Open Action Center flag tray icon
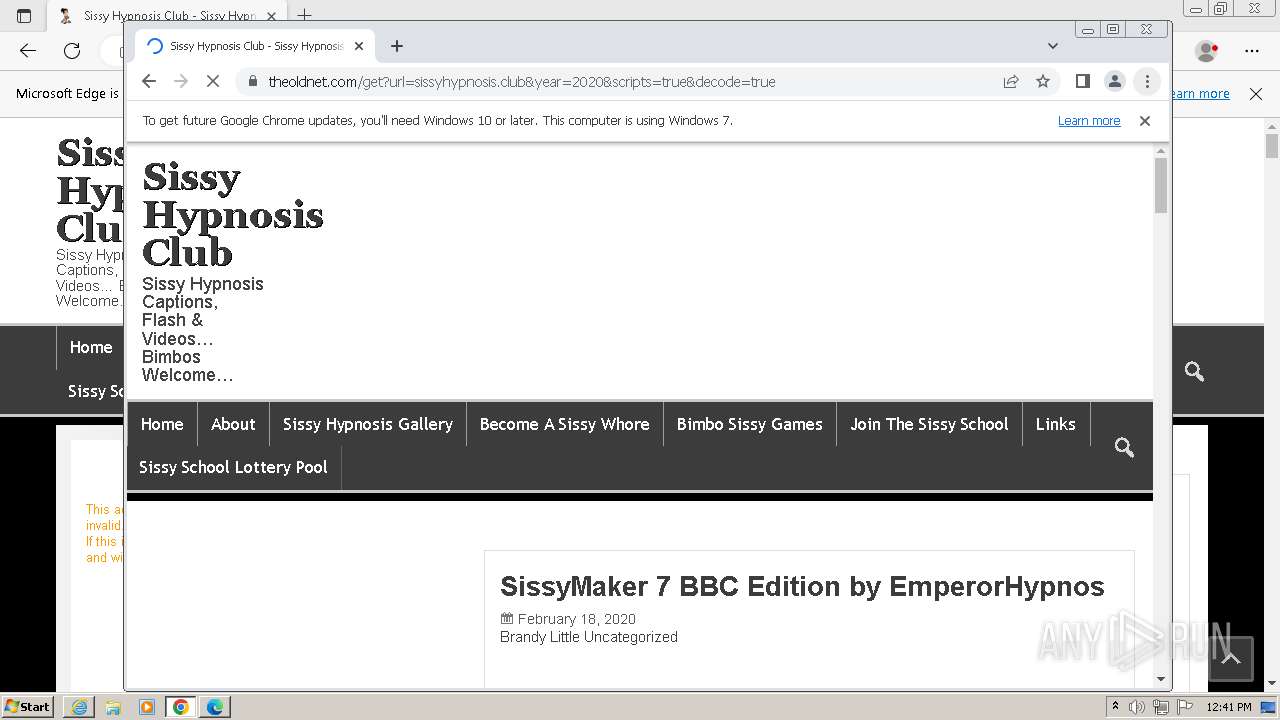 pyautogui.click(x=1185, y=707)
